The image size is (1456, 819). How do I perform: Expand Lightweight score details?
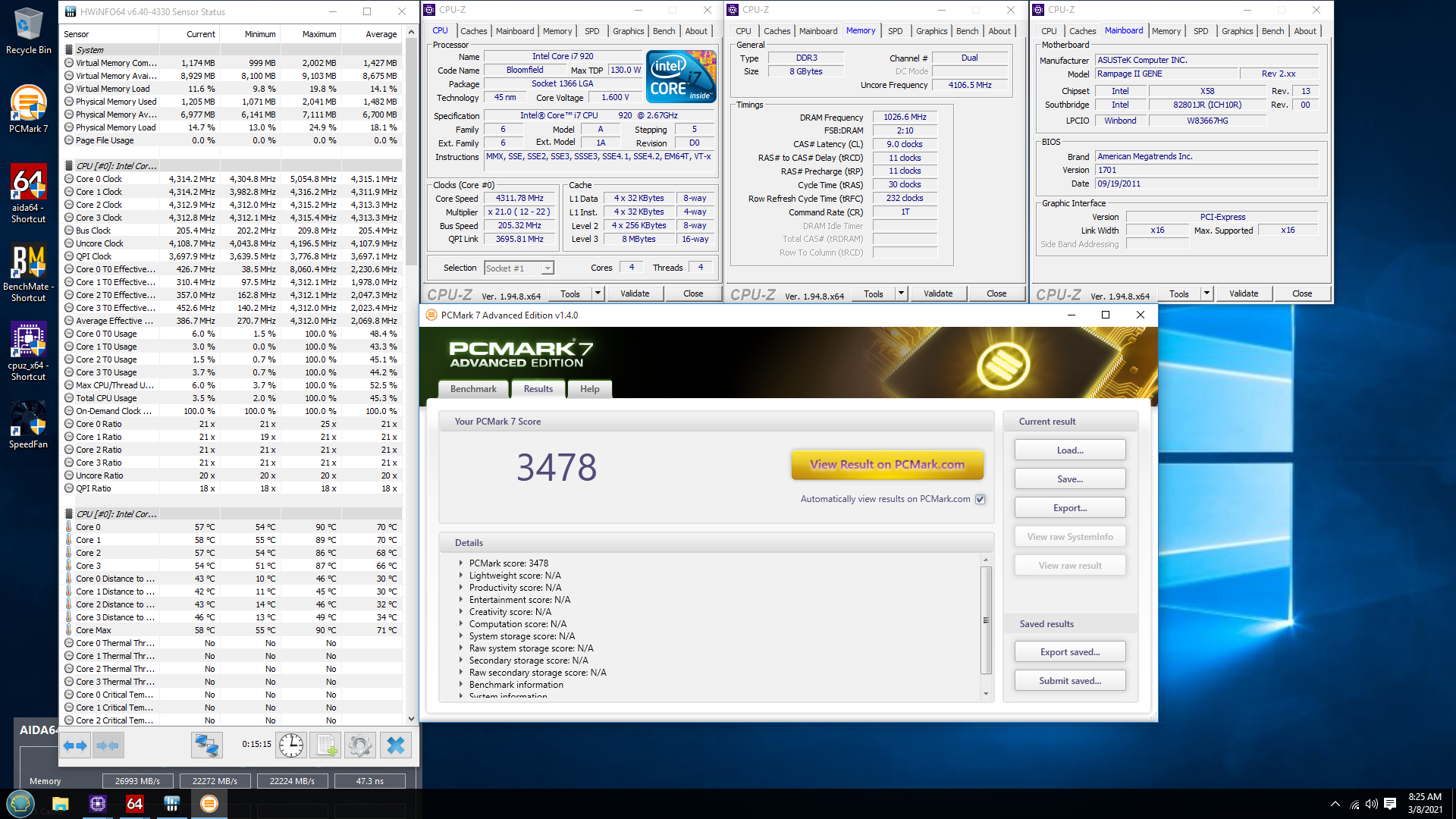(x=460, y=576)
